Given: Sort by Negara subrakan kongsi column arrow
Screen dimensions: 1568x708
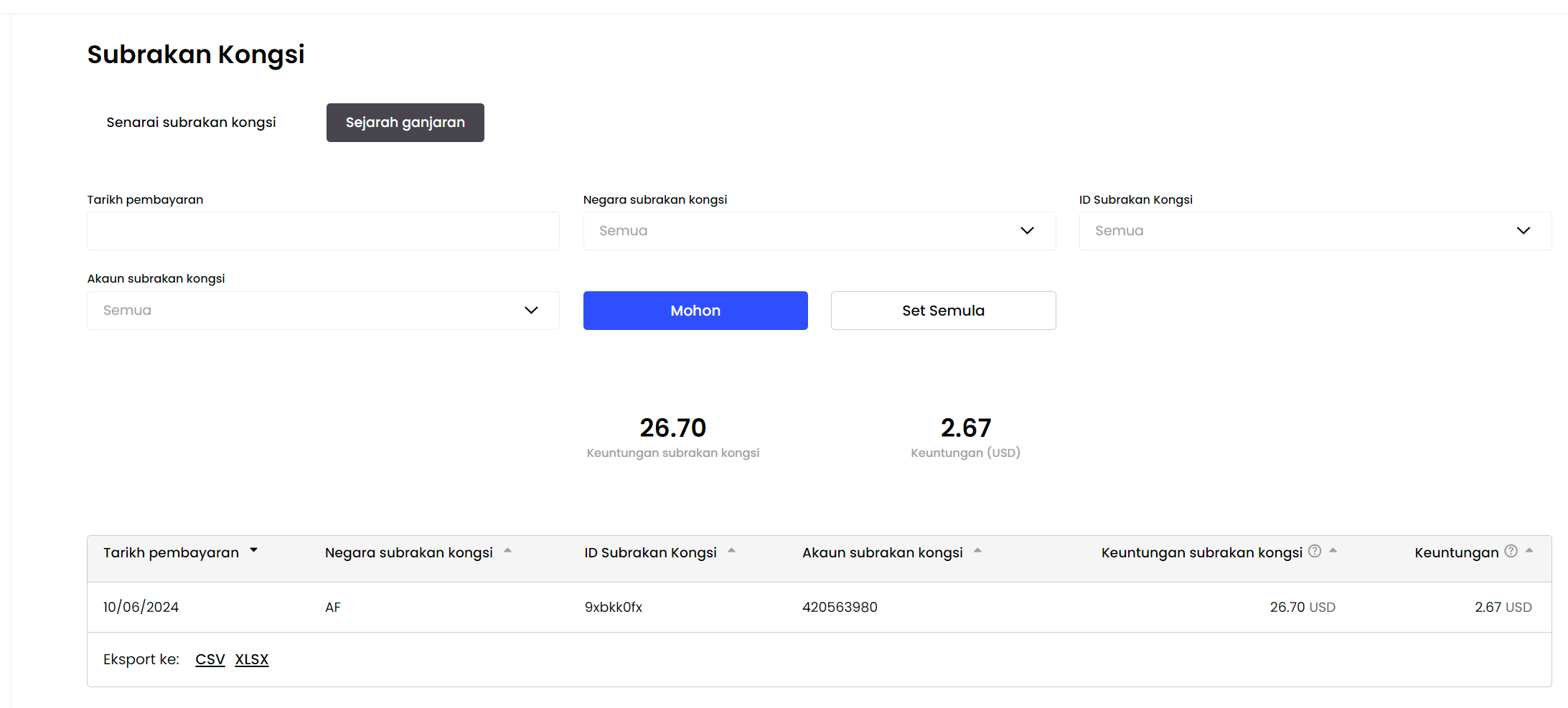Looking at the screenshot, I should (507, 551).
